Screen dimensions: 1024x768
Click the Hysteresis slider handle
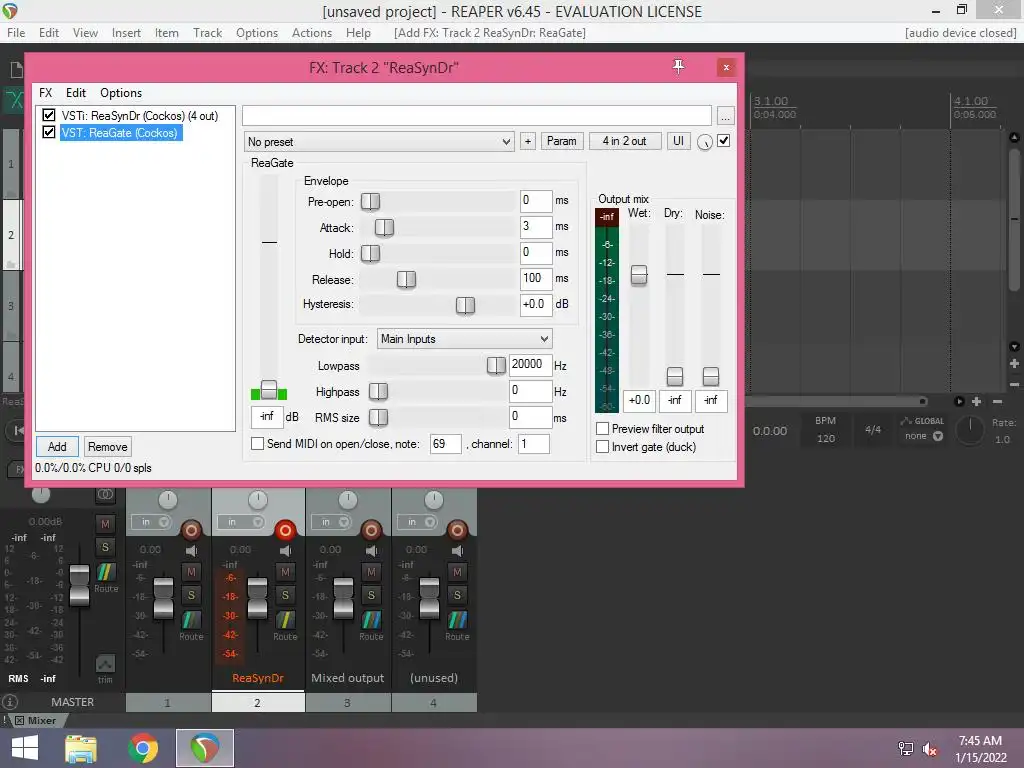[465, 305]
